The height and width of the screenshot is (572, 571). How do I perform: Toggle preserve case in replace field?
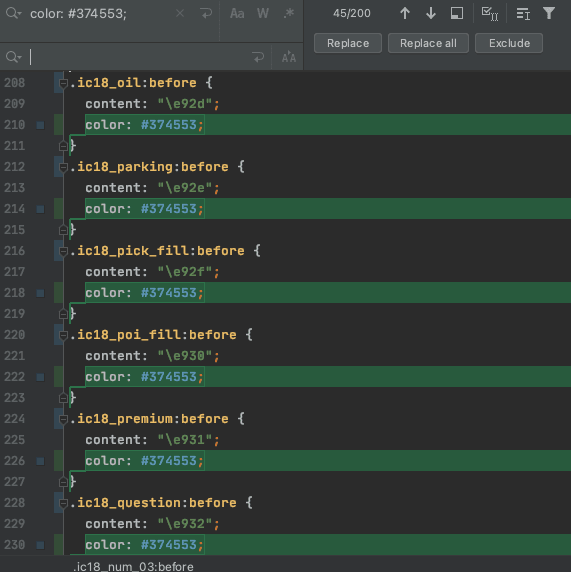tap(289, 57)
